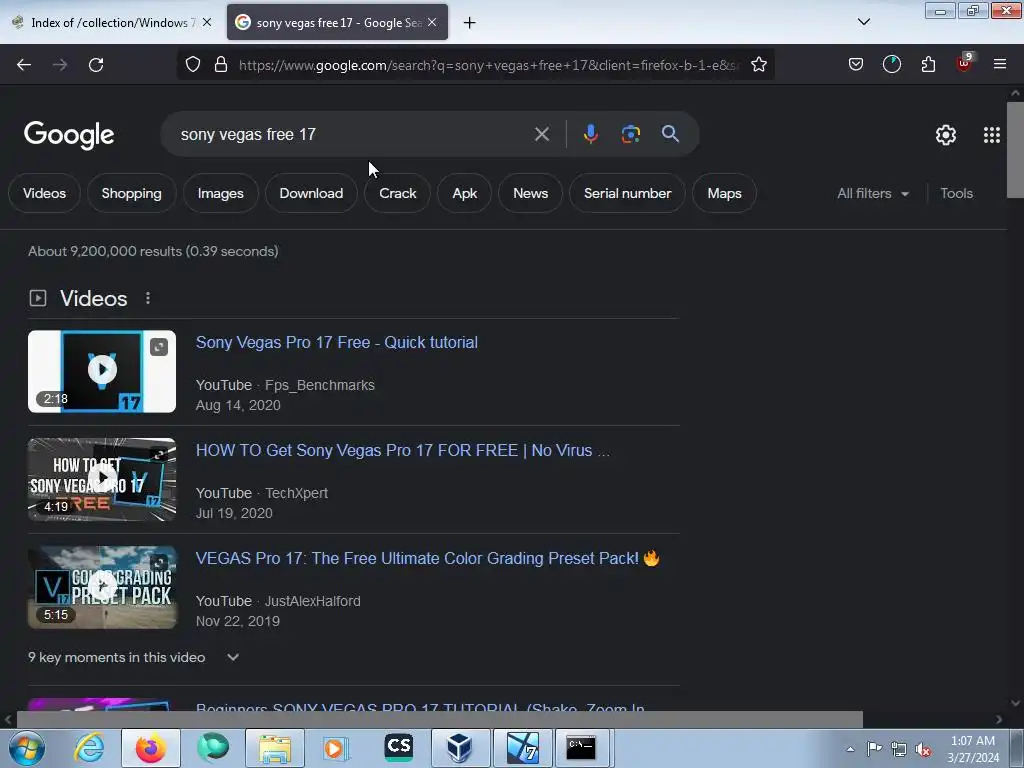Filter results by Images

221,193
